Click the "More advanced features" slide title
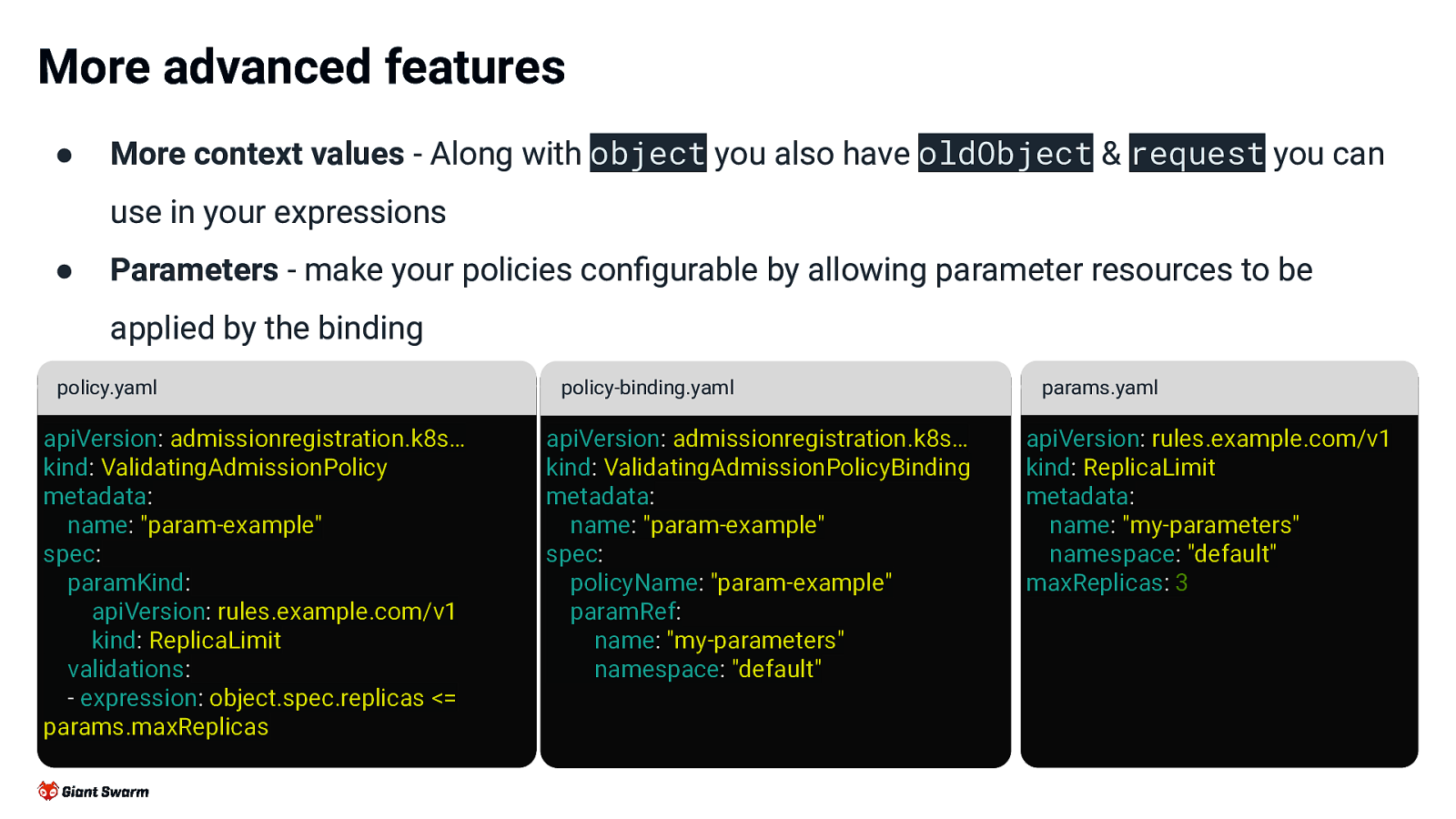Image resolution: width=1456 pixels, height=819 pixels. tap(301, 67)
